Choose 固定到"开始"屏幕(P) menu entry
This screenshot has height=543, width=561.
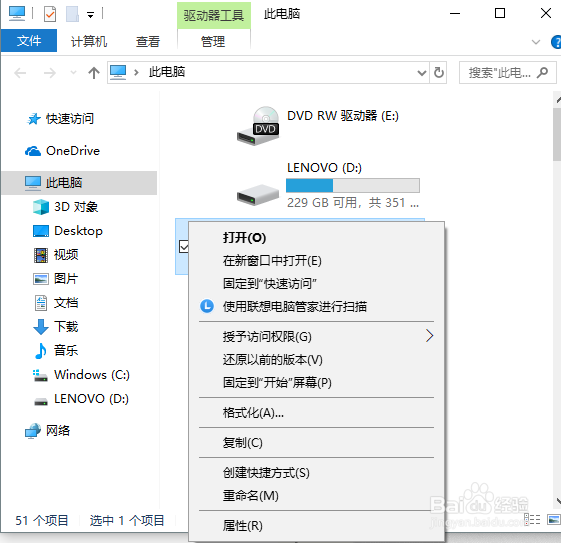[x=316, y=383]
